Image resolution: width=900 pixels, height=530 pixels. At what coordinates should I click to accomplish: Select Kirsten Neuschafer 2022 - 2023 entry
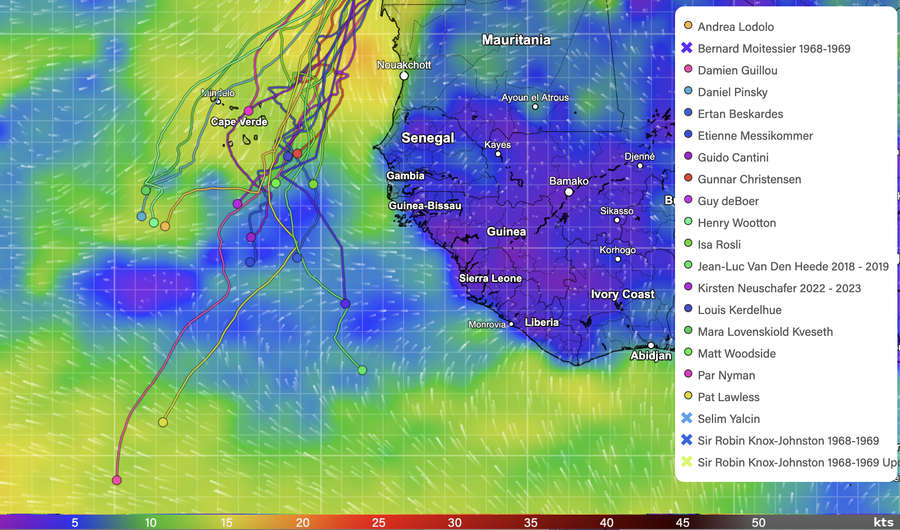779,288
